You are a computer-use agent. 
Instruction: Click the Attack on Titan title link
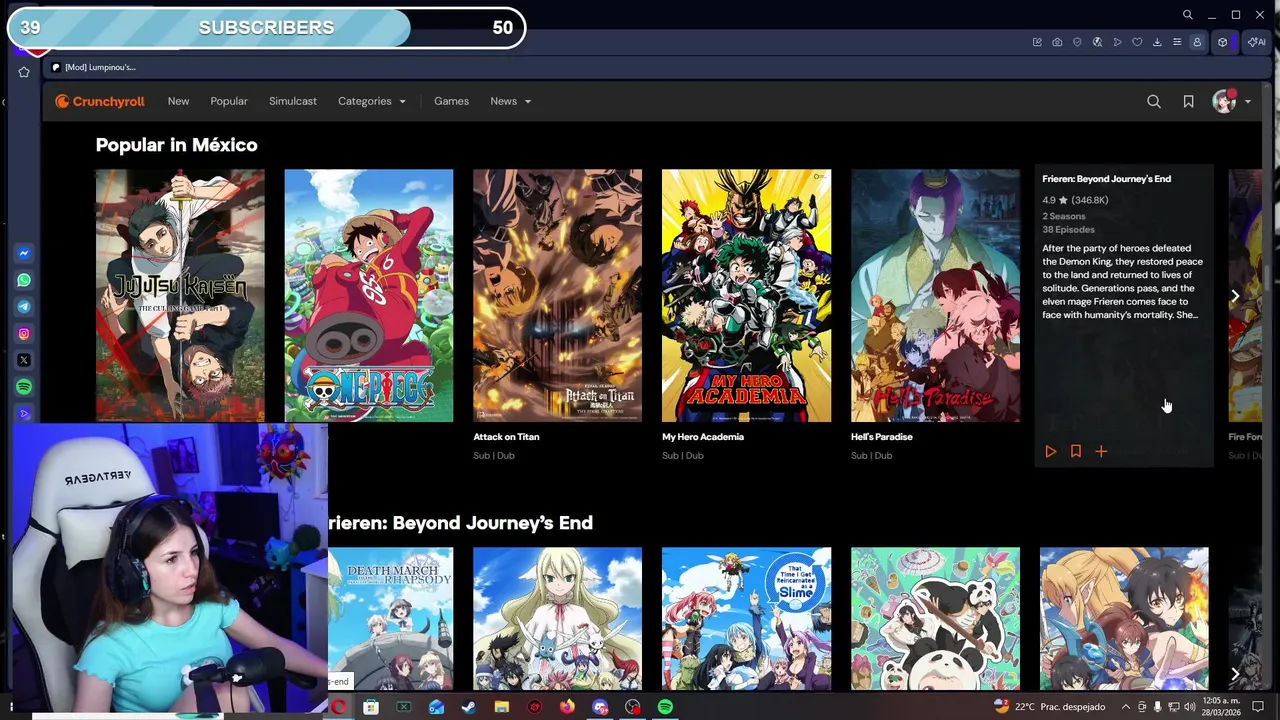pyautogui.click(x=506, y=437)
